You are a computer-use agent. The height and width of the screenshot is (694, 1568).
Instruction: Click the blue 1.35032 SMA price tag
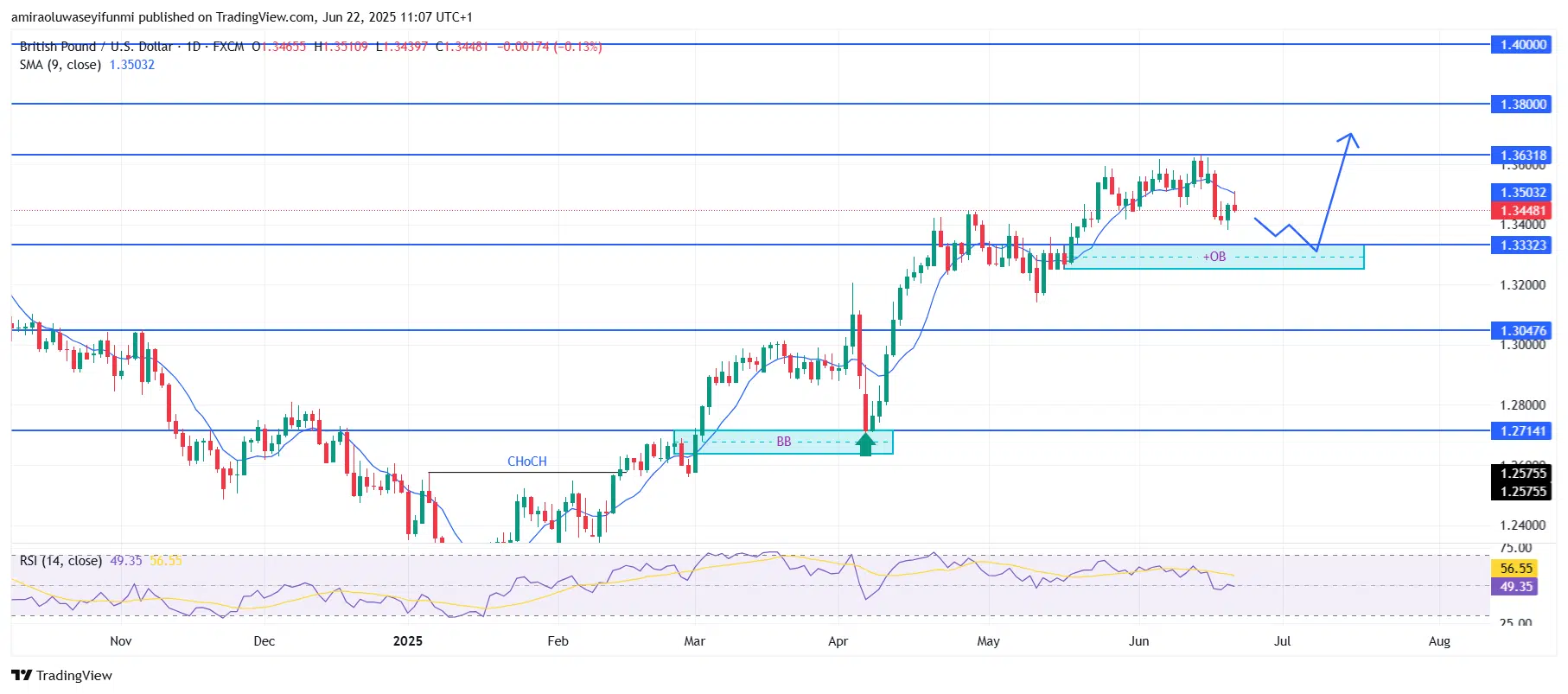point(1522,193)
